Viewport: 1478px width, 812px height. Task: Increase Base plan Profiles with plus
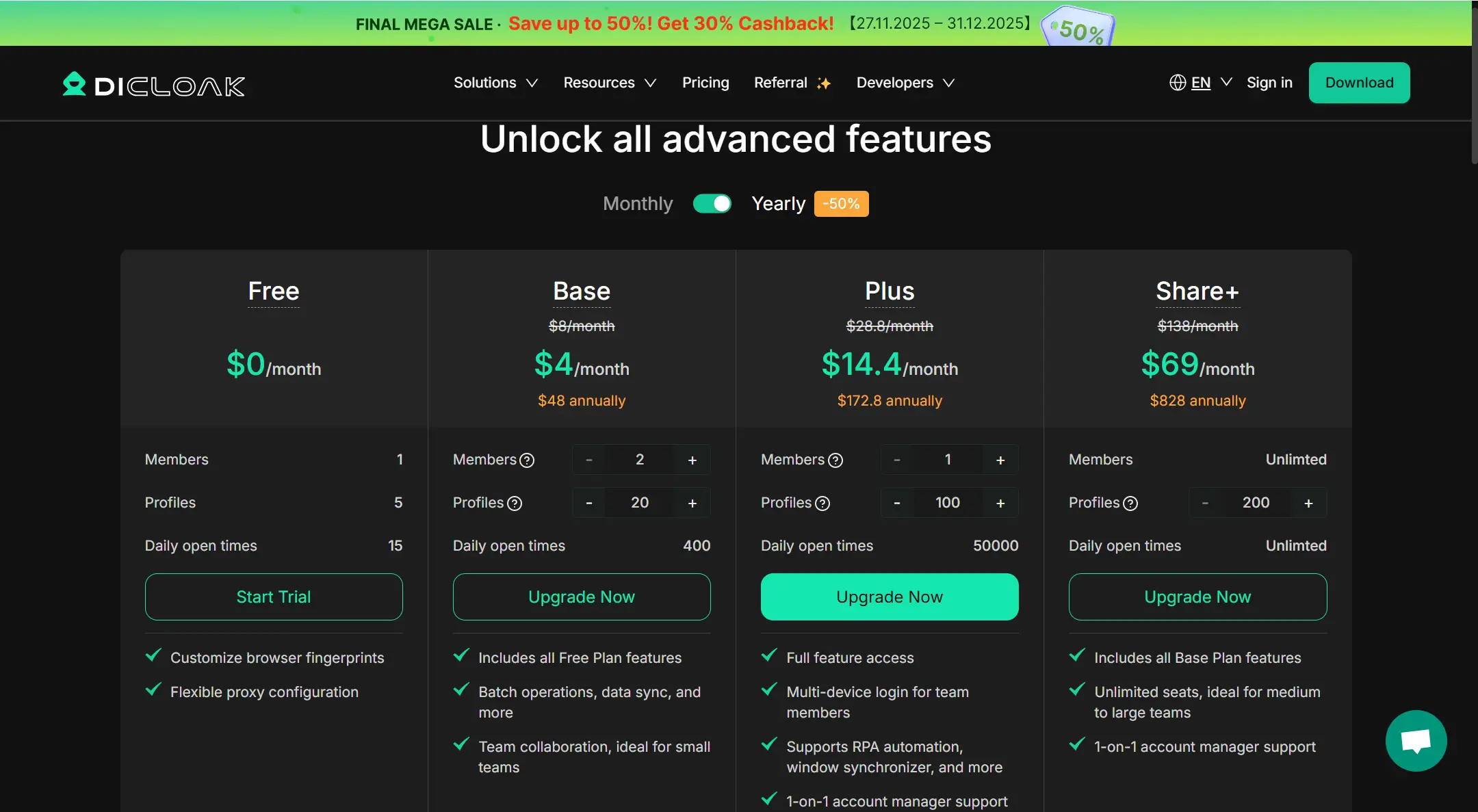pos(692,503)
